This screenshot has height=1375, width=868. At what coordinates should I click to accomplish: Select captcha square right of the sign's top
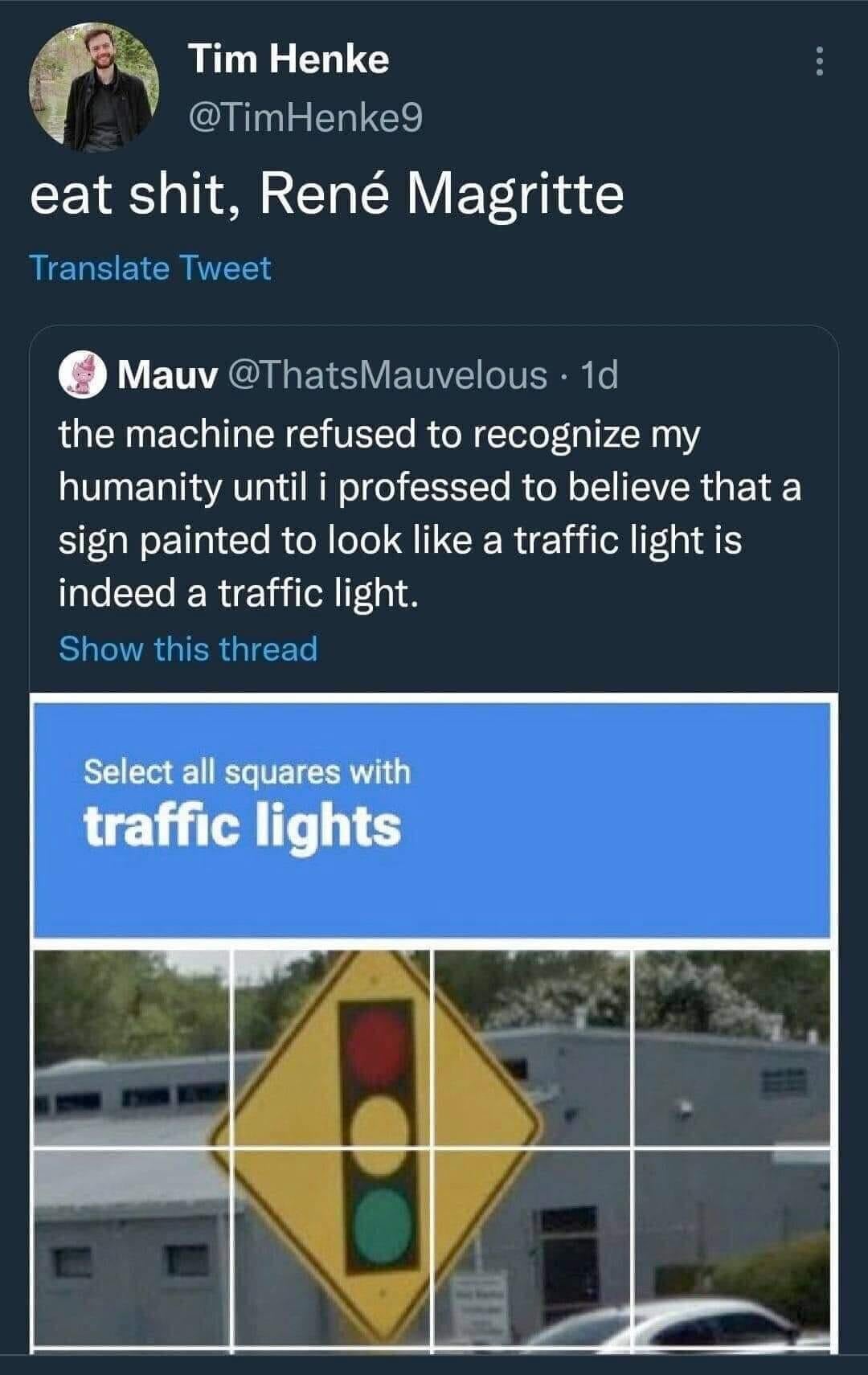pyautogui.click(x=532, y=1049)
